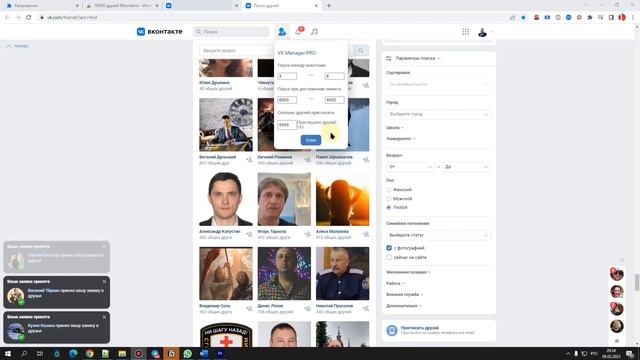The height and width of the screenshot is (360, 640).
Task: Click the ВКонтакте logo
Action: pos(160,31)
